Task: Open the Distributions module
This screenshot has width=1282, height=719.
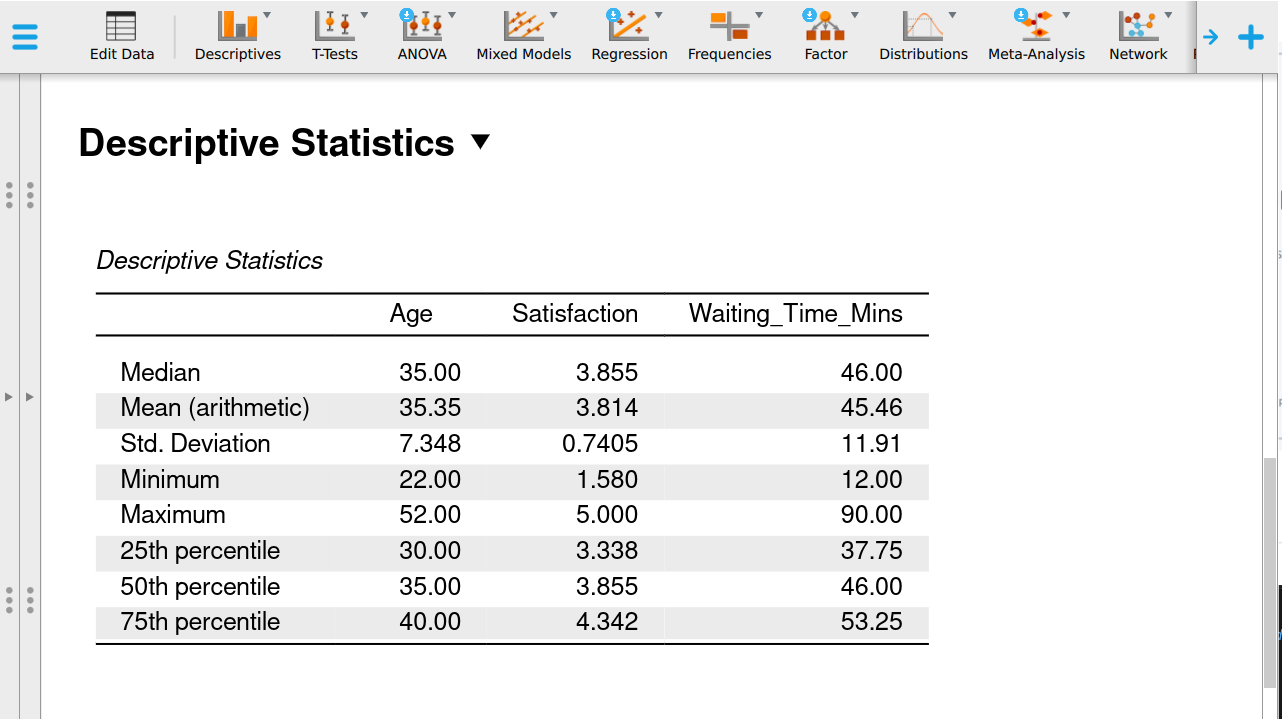Action: (924, 38)
